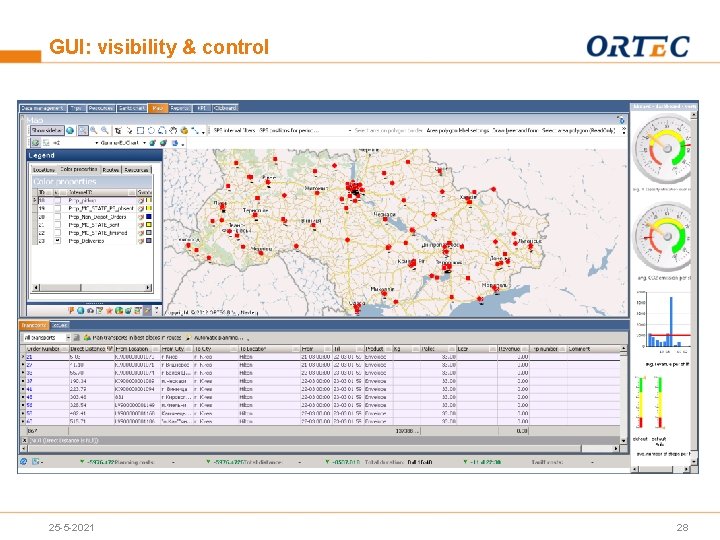720x540 pixels.
Task: Open From Location column filter dropdown
Action: tap(156, 349)
